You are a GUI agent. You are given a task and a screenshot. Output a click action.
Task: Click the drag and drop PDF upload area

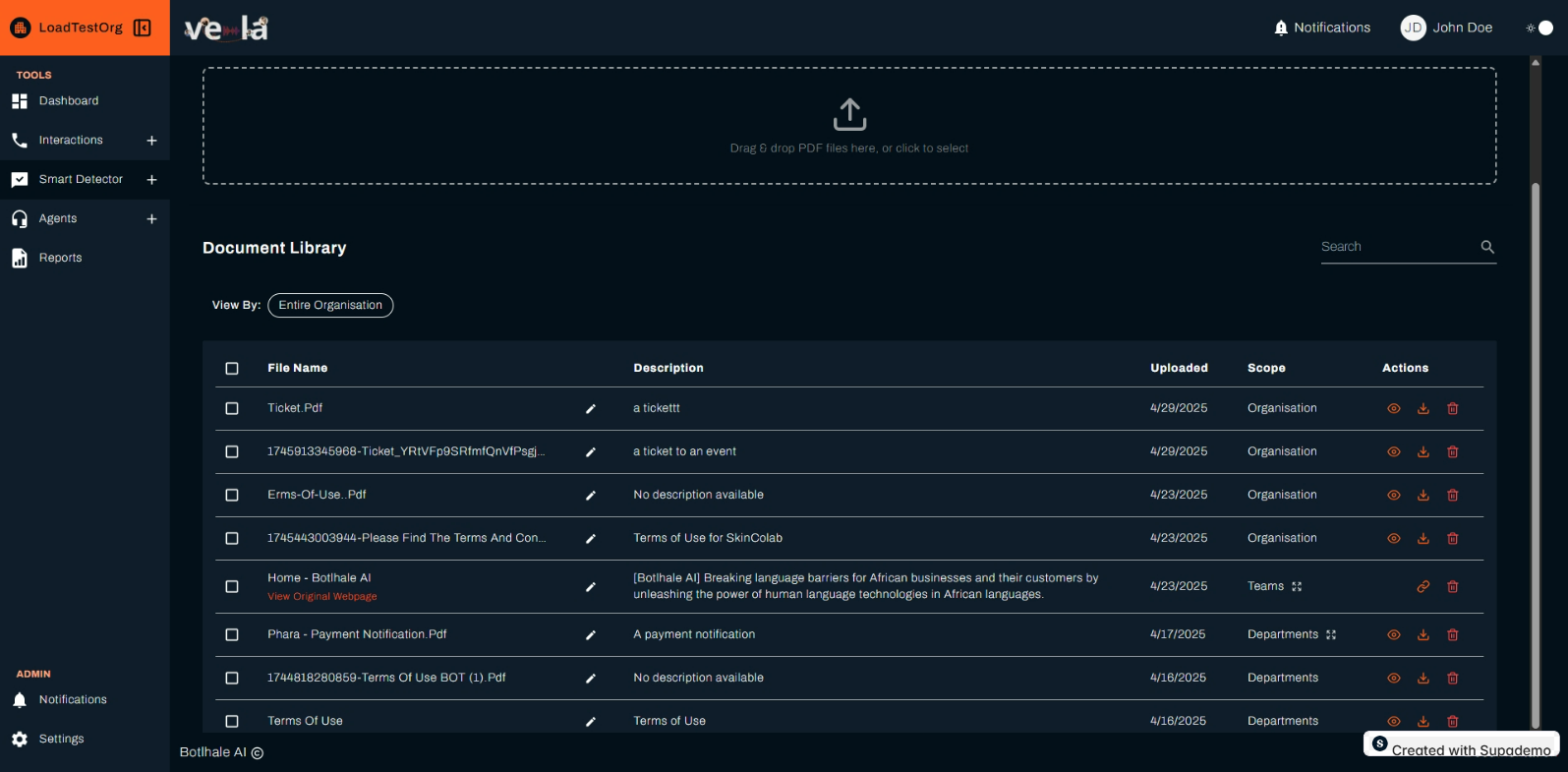(849, 126)
